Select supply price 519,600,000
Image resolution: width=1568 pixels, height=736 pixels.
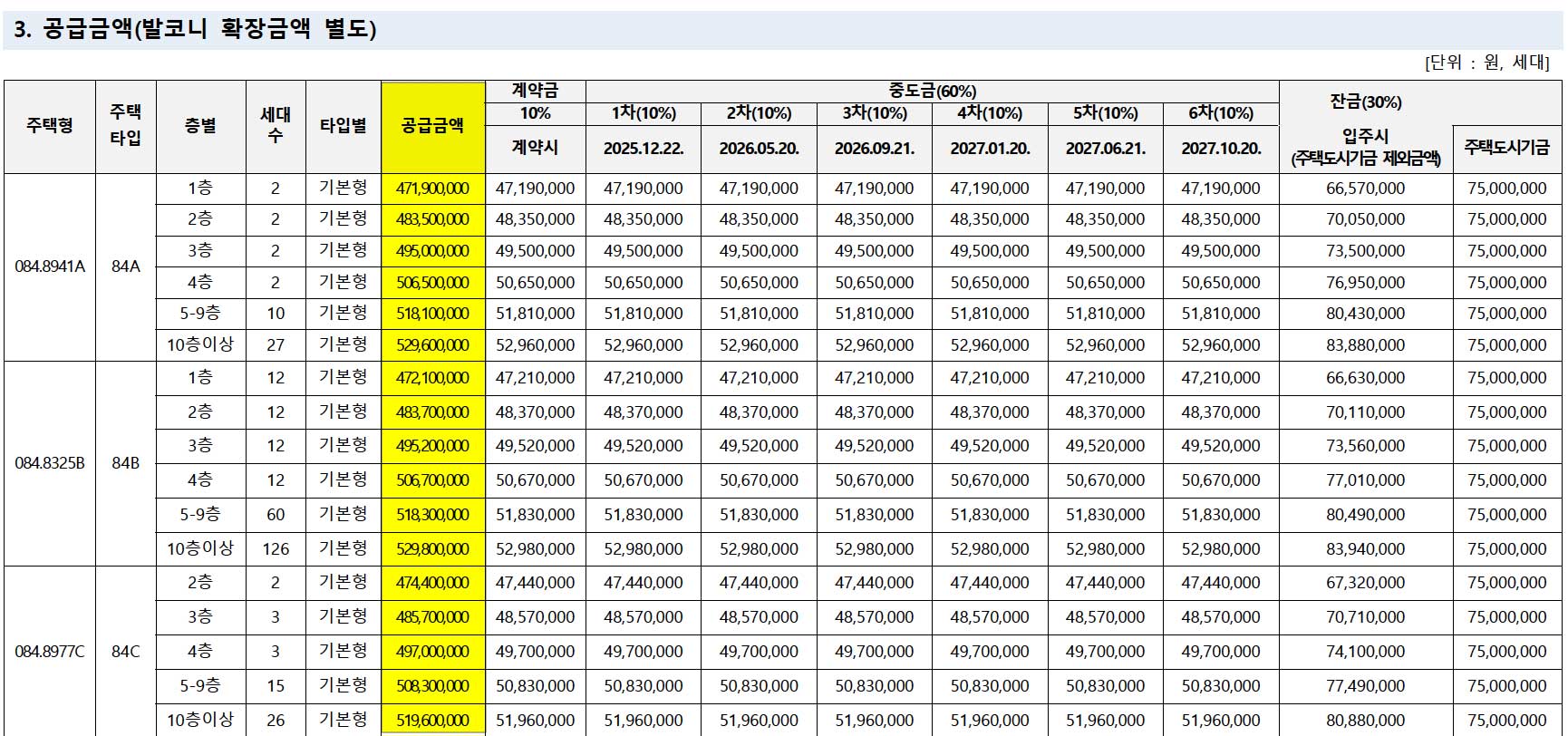tap(433, 721)
